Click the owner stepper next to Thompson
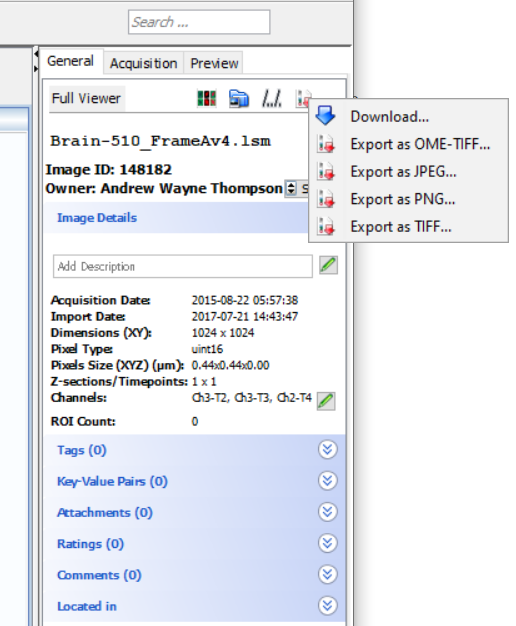Image resolution: width=516 pixels, height=626 pixels. (x=291, y=188)
